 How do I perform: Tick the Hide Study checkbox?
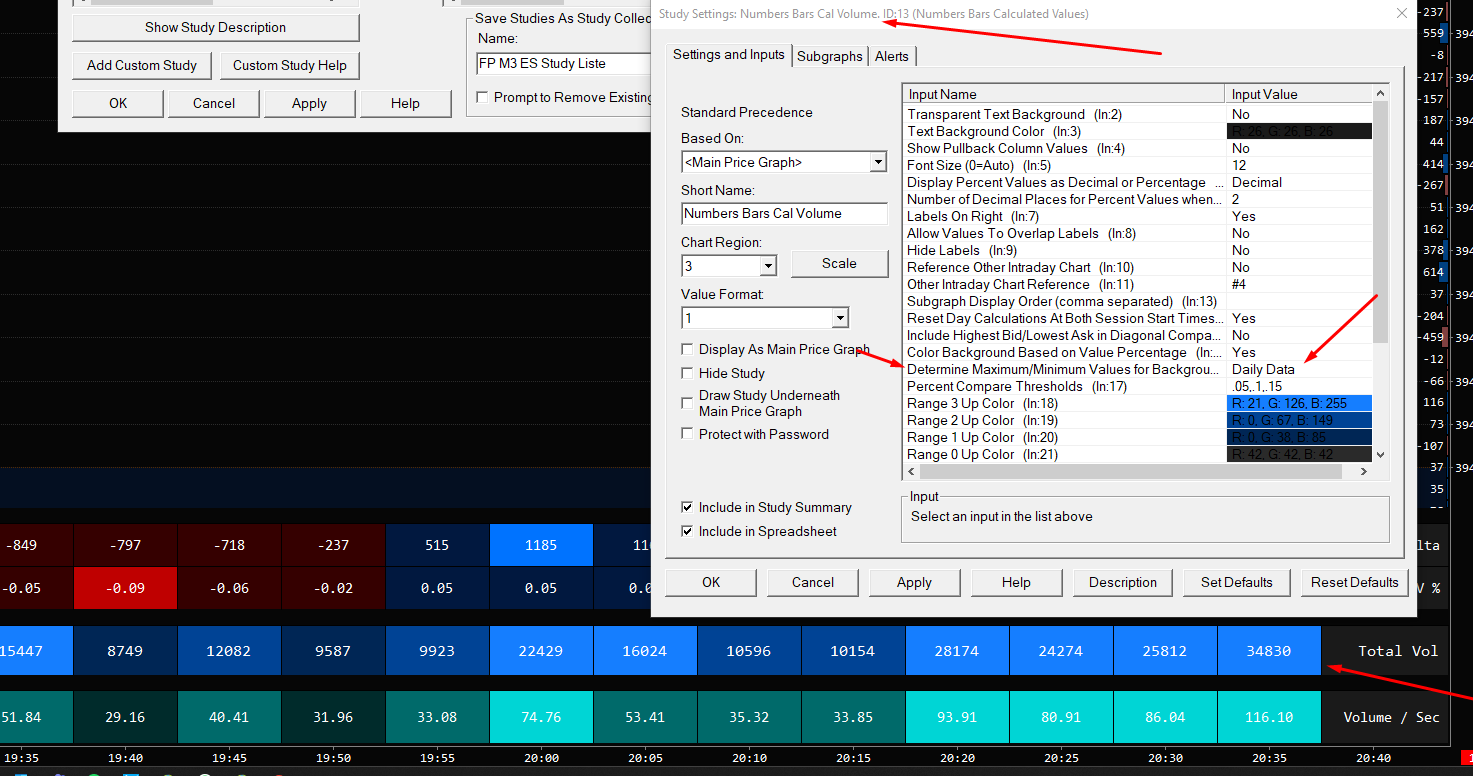tap(687, 373)
